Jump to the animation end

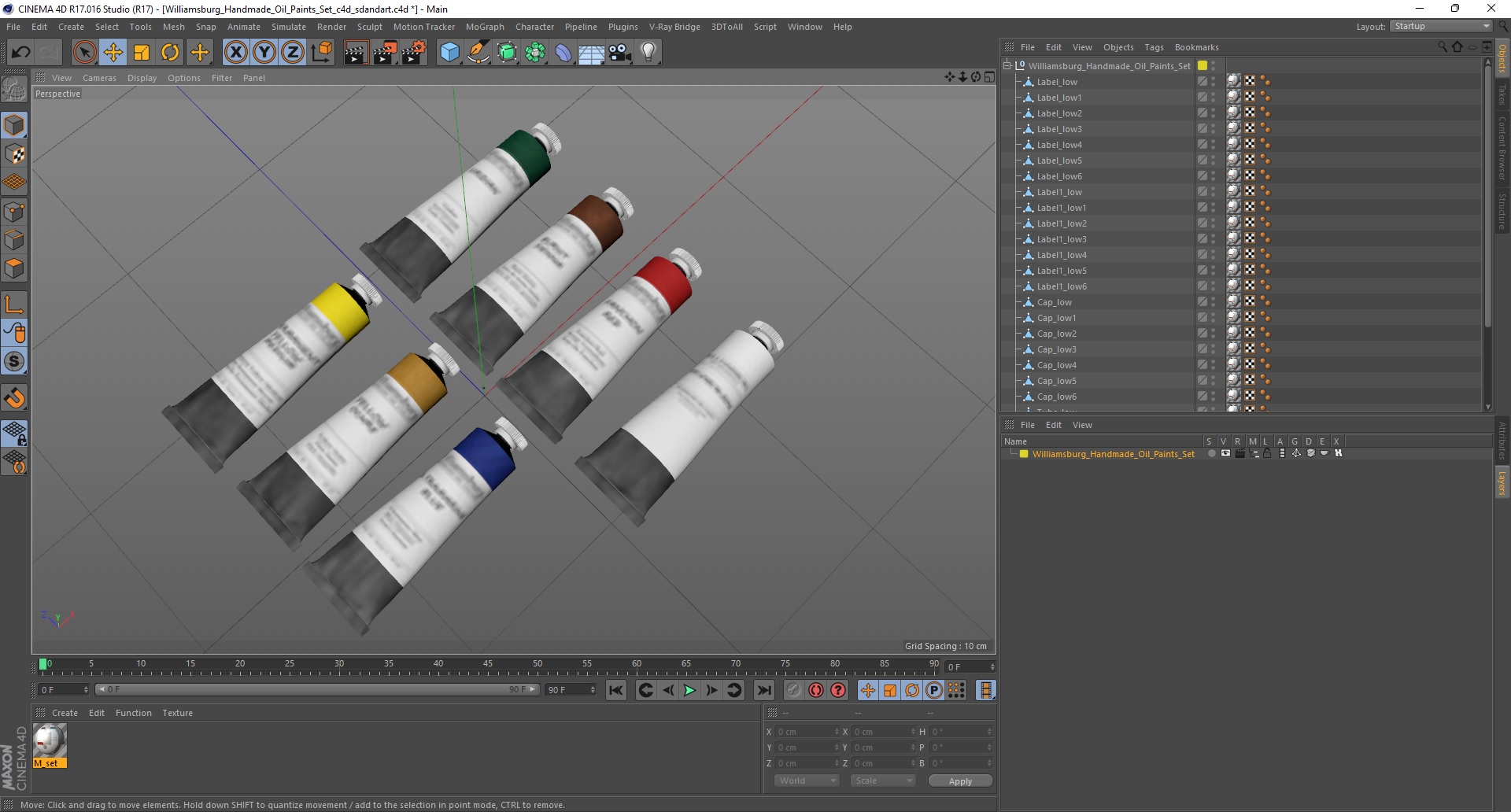point(763,690)
